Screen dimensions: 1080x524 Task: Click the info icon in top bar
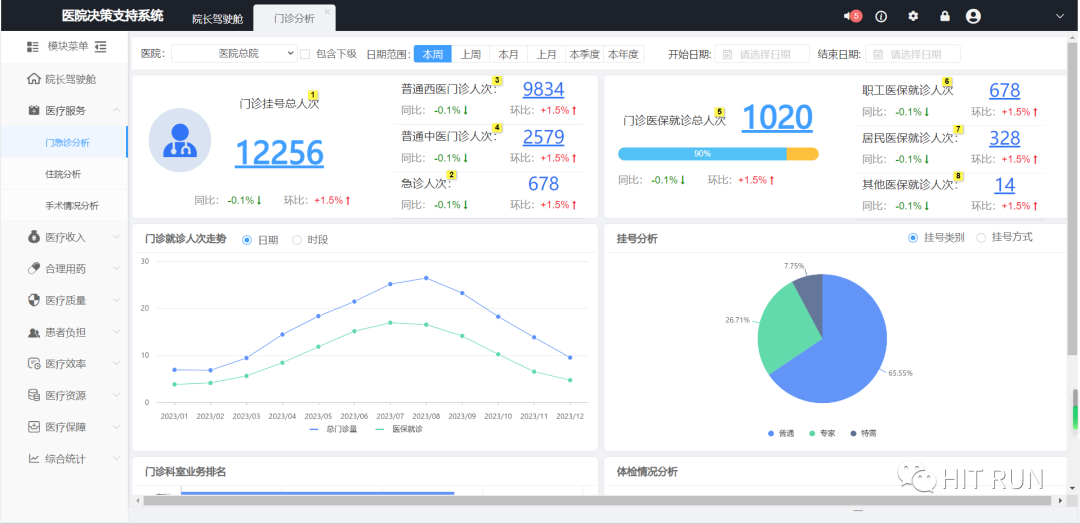(x=881, y=16)
